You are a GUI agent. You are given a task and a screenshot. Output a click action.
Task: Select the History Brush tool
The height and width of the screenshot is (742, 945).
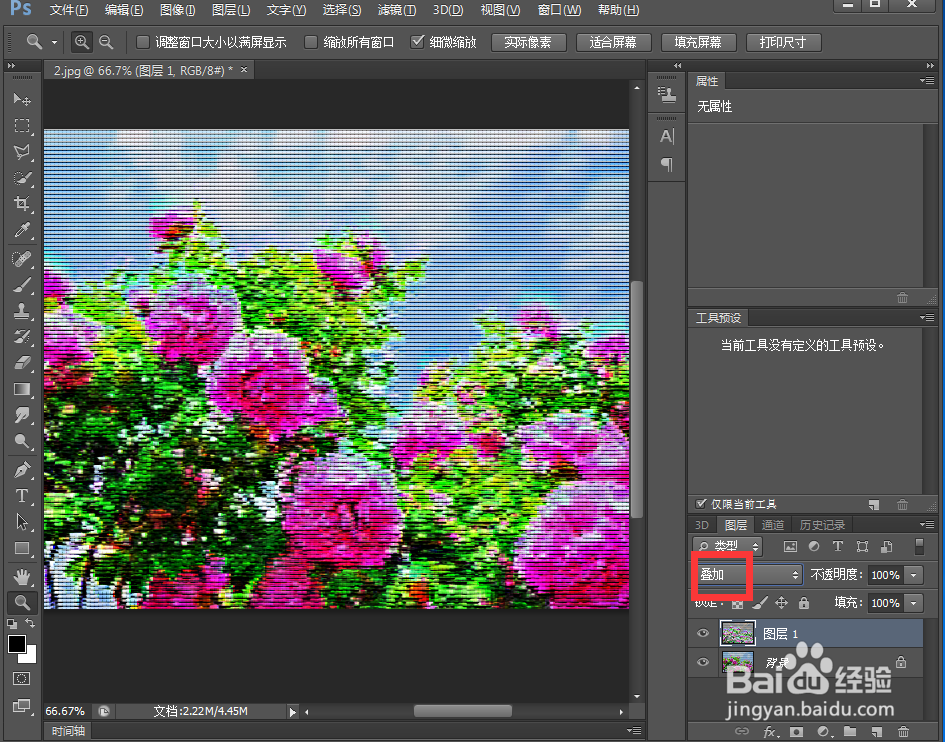coord(22,337)
